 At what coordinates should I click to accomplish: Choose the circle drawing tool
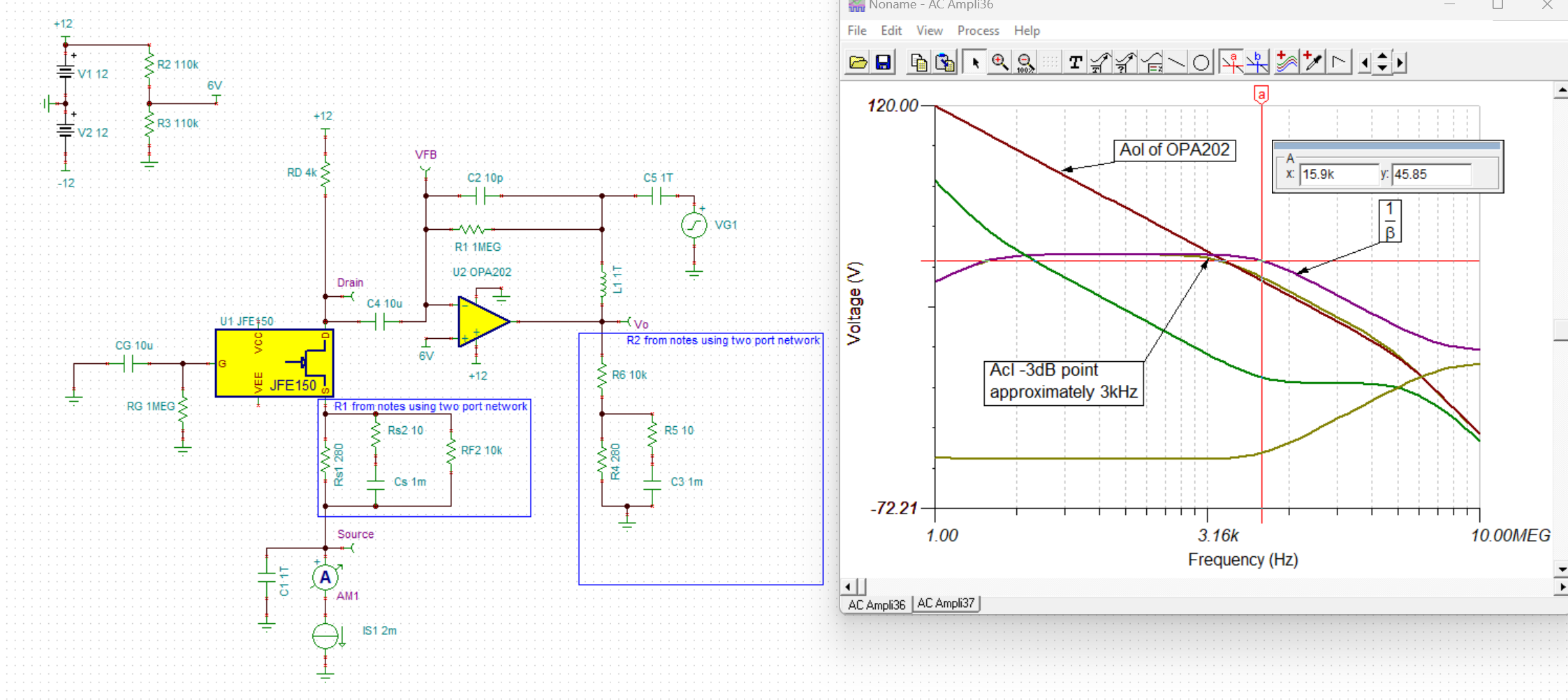[1201, 63]
